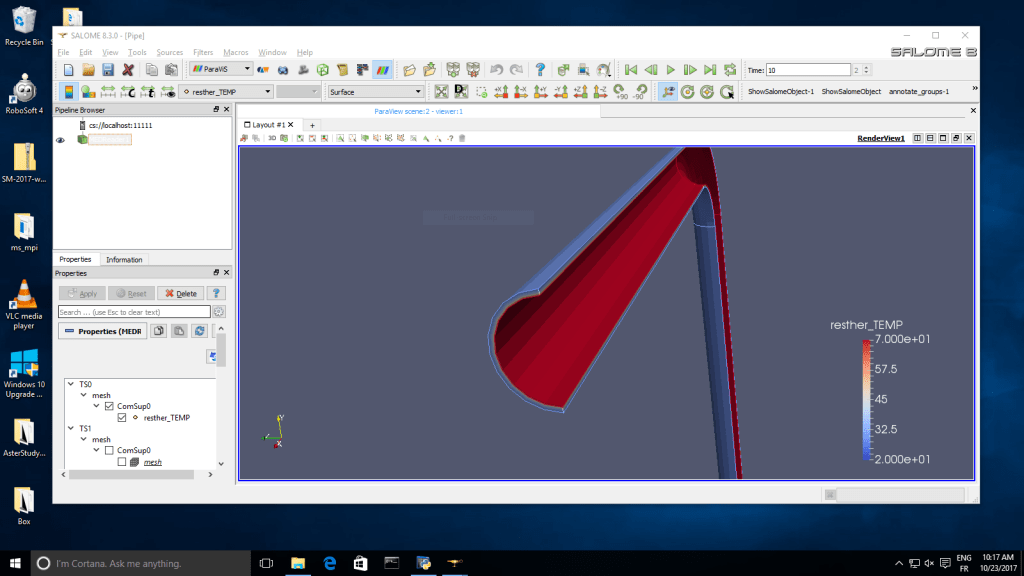Collapse mesh node under TS1
The image size is (1024, 576).
(x=84, y=440)
